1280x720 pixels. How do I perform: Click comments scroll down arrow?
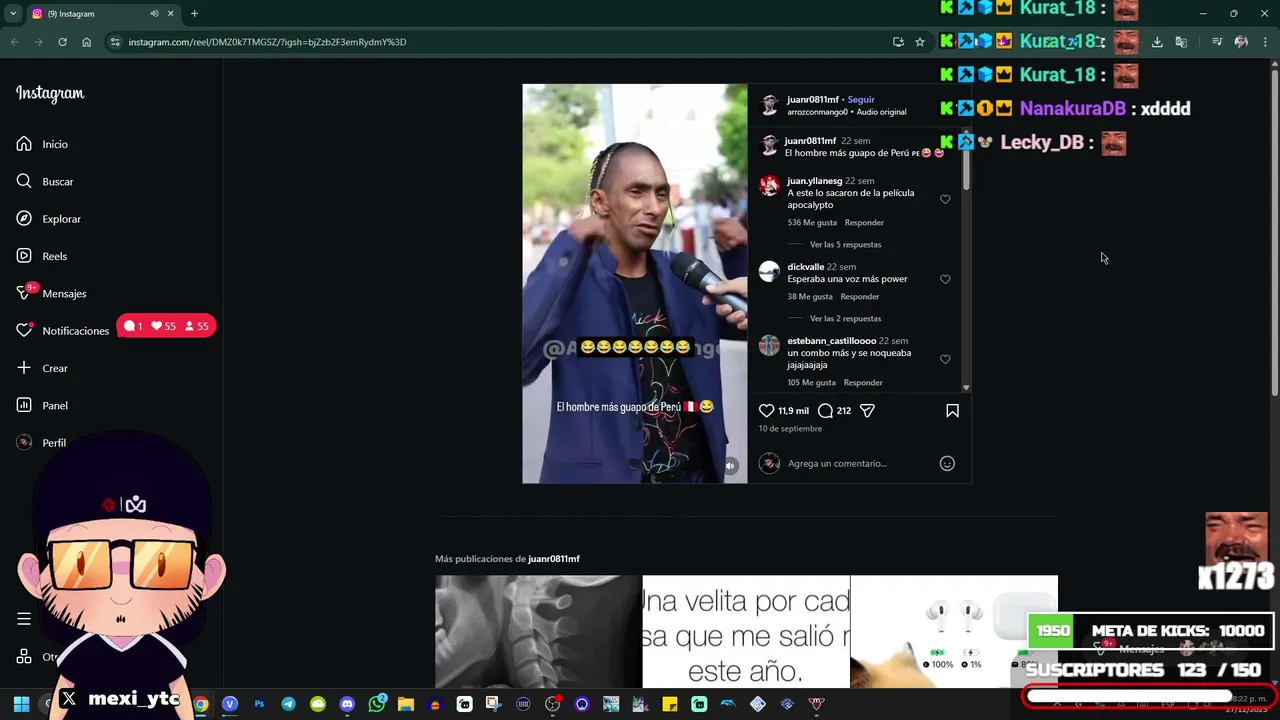click(966, 387)
